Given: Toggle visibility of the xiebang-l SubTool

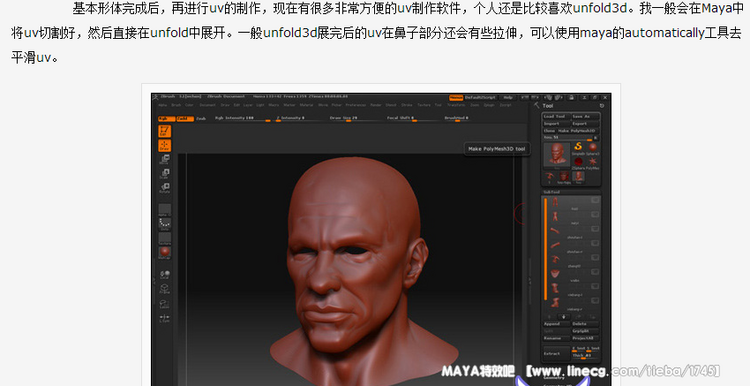Looking at the screenshot, I should click(x=595, y=286).
